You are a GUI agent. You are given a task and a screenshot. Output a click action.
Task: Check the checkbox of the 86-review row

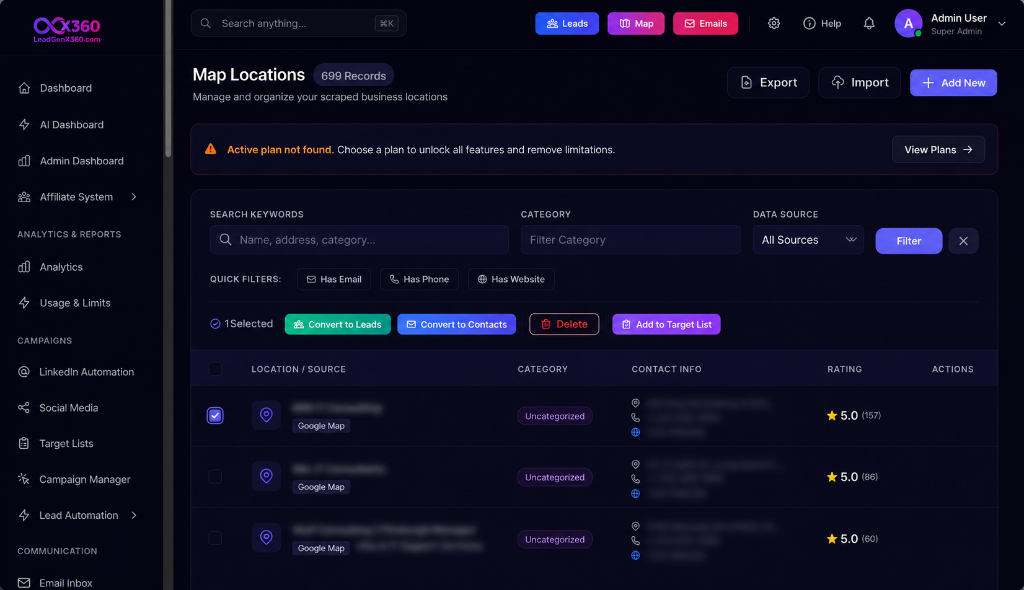pos(215,477)
